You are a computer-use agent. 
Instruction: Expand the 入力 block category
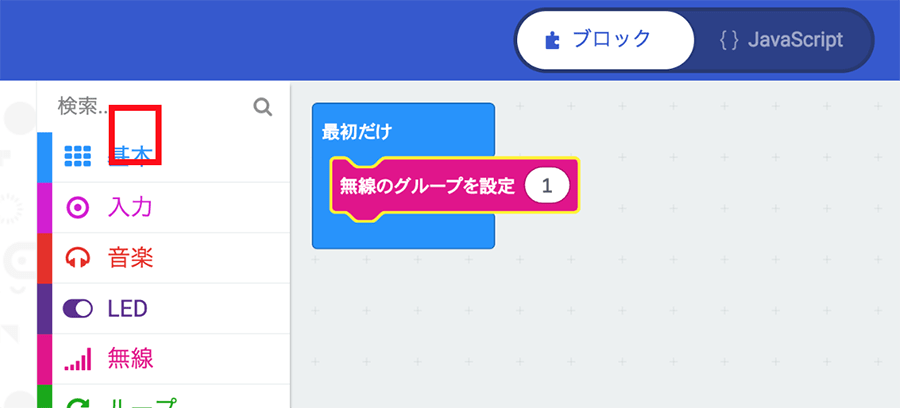(130, 207)
